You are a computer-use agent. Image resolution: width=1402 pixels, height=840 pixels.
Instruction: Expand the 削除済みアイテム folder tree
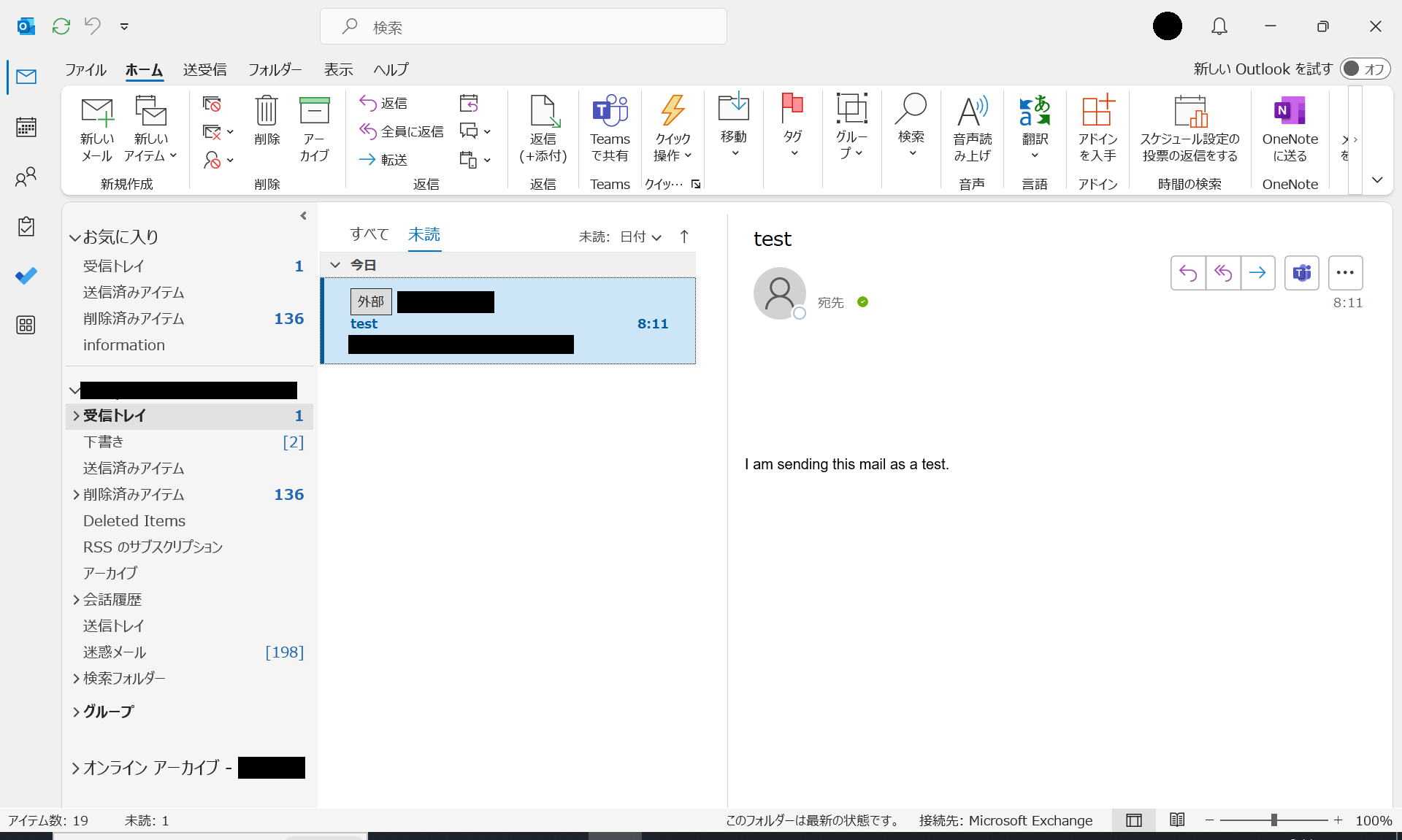tap(76, 495)
